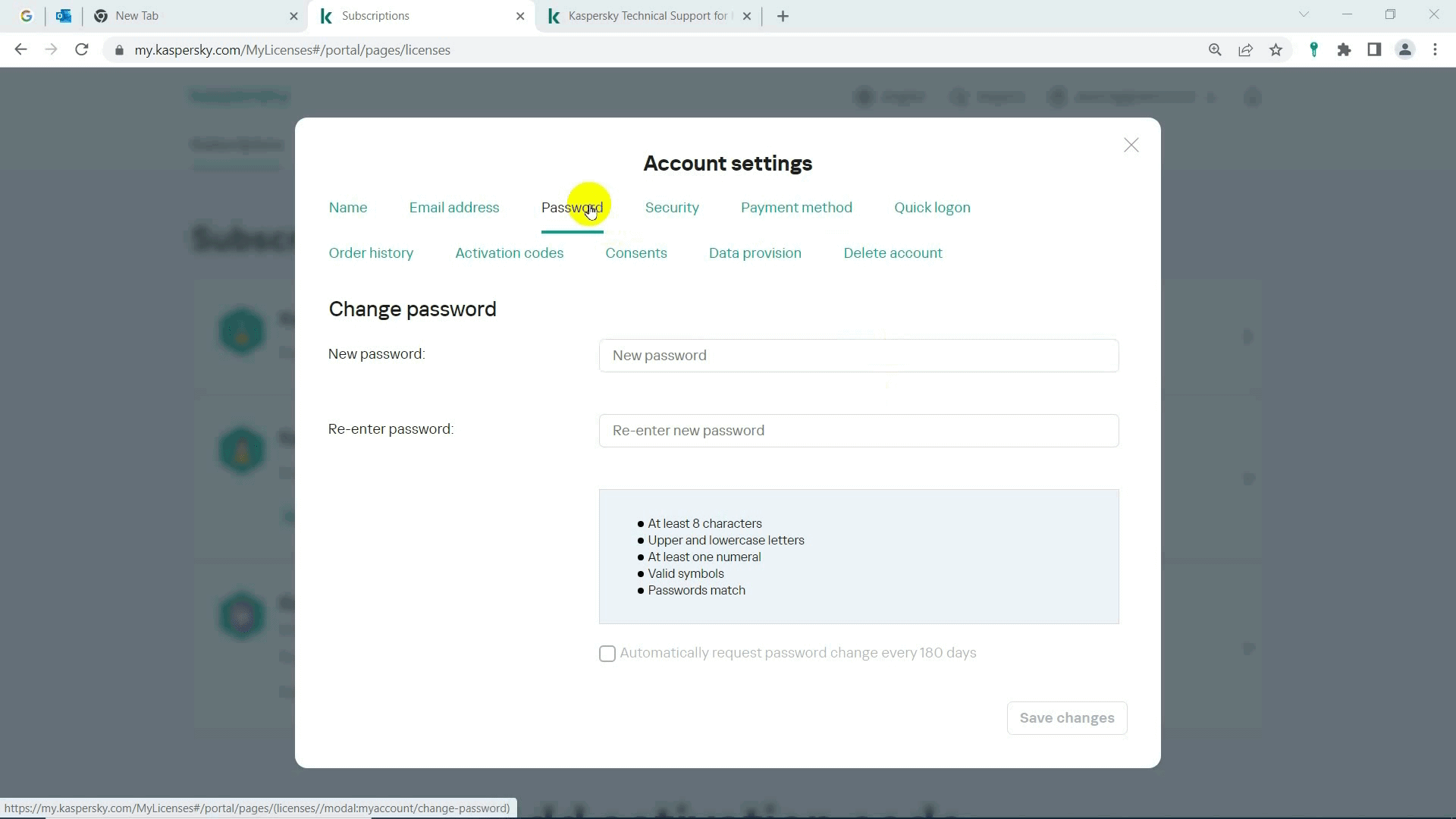Click the Save changes button
Screen dimensions: 1456x819
[x=1066, y=718]
